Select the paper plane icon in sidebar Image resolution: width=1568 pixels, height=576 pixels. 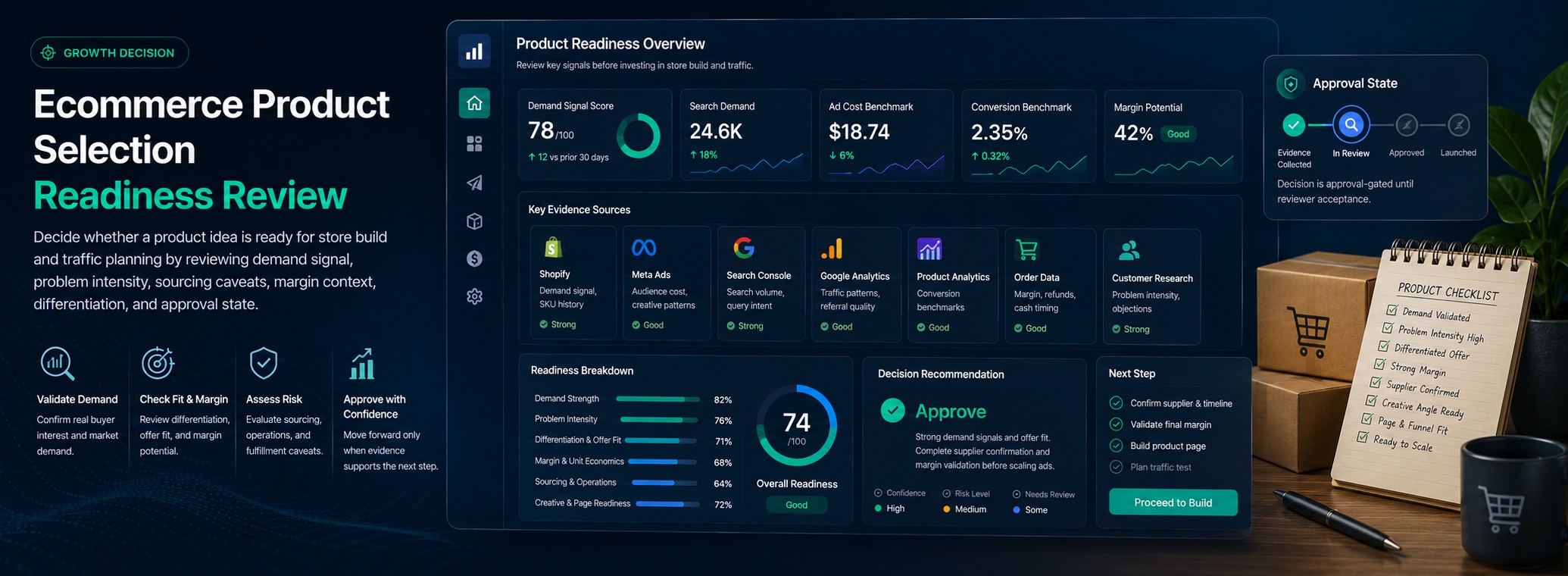click(x=474, y=183)
